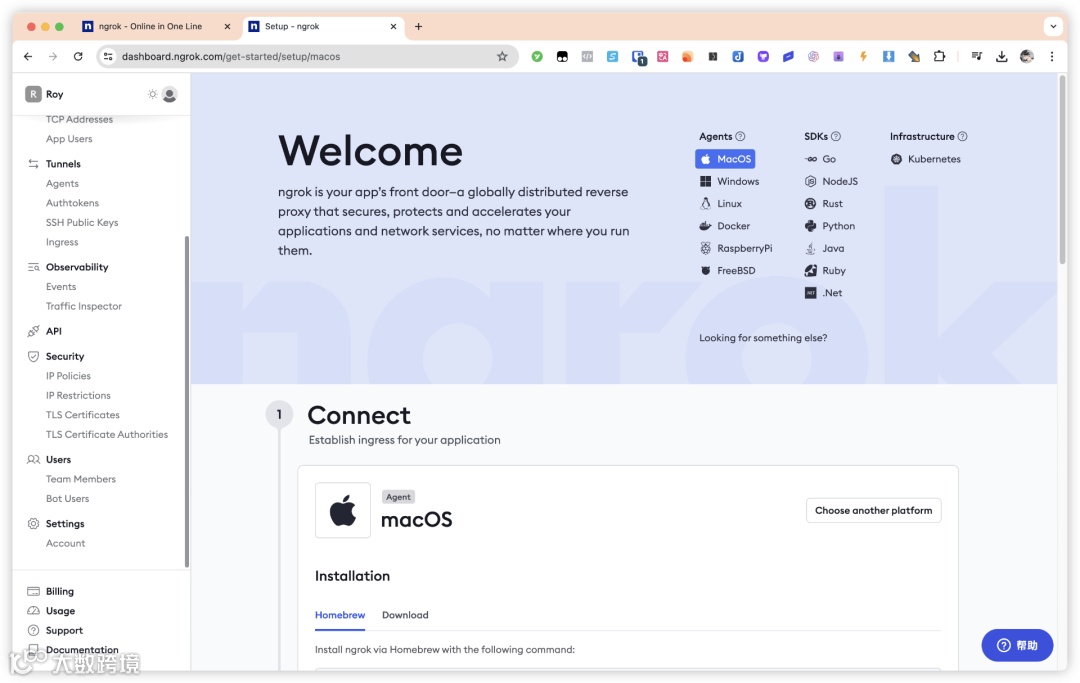Image resolution: width=1080 pixels, height=683 pixels.
Task: Open the tab search dropdown arrow
Action: [1053, 26]
